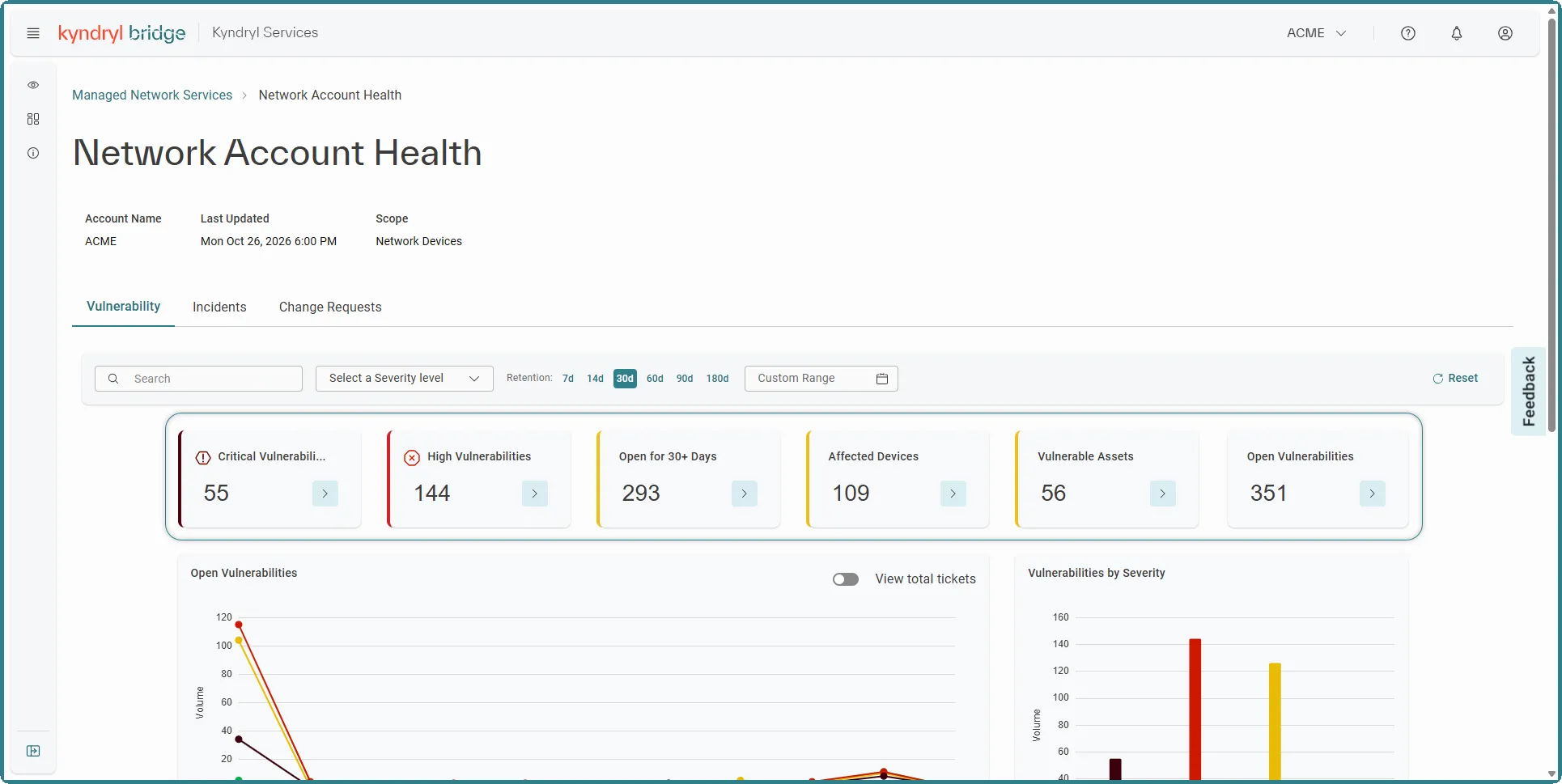Screen dimensions: 1562x784
Task: Click the calendar icon in Custom Range
Action: click(x=882, y=379)
